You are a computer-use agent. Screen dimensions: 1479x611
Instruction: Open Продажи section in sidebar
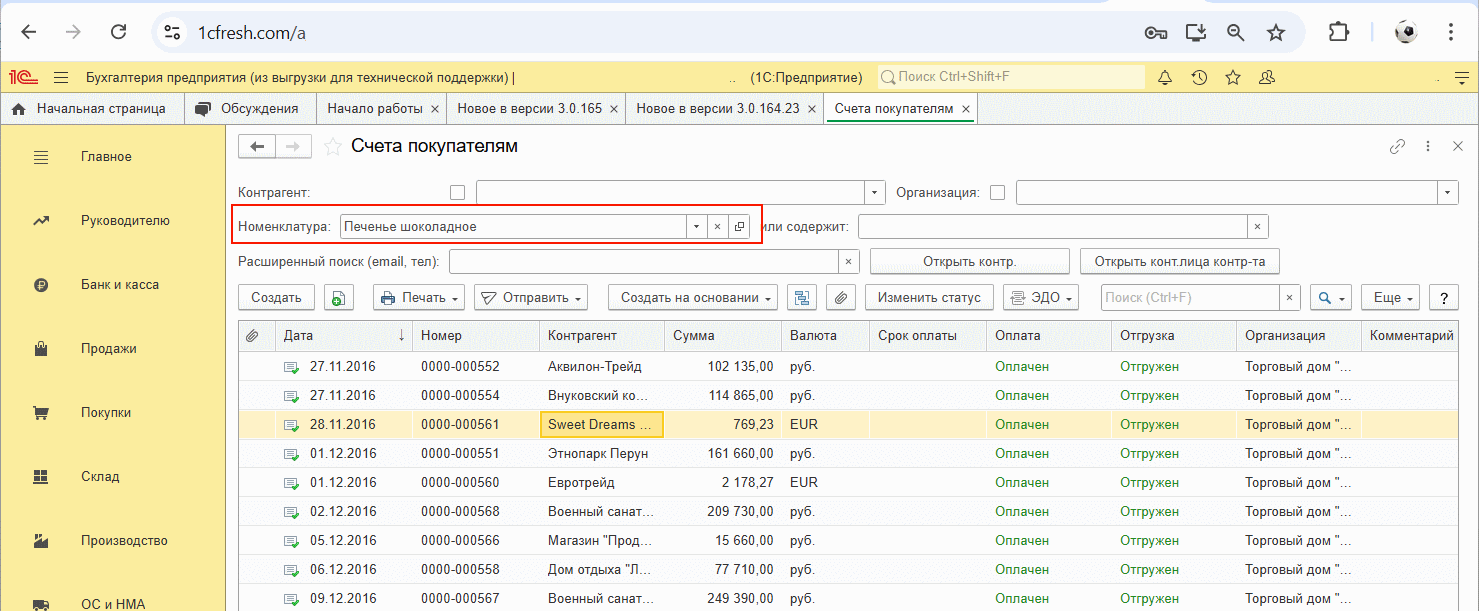click(109, 349)
